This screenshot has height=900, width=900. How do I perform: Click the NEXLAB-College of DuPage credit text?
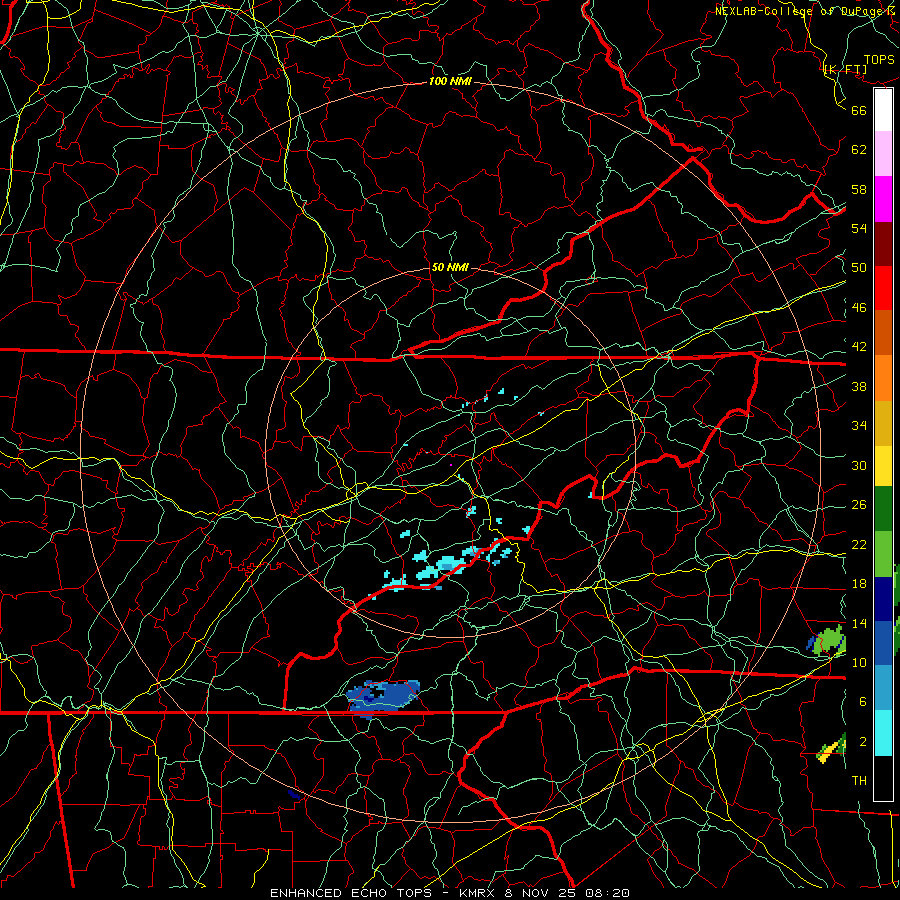click(x=806, y=11)
